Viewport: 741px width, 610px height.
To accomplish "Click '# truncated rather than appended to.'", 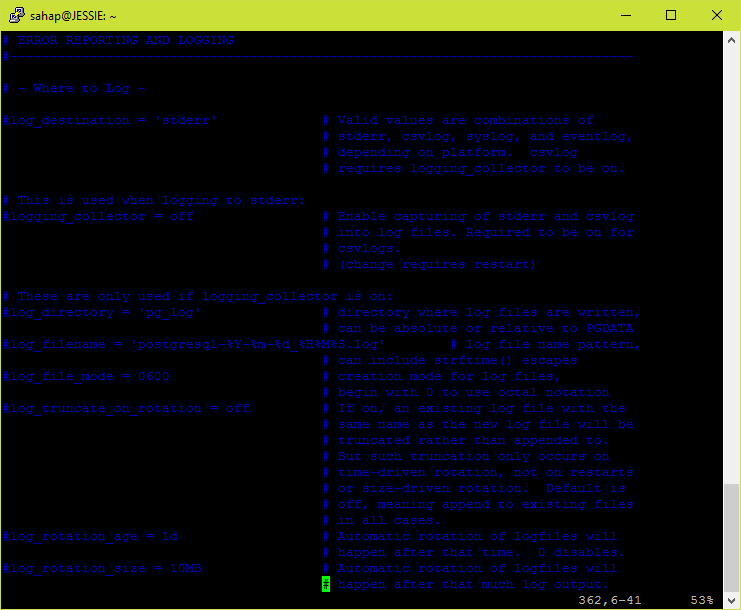I will tap(466, 440).
